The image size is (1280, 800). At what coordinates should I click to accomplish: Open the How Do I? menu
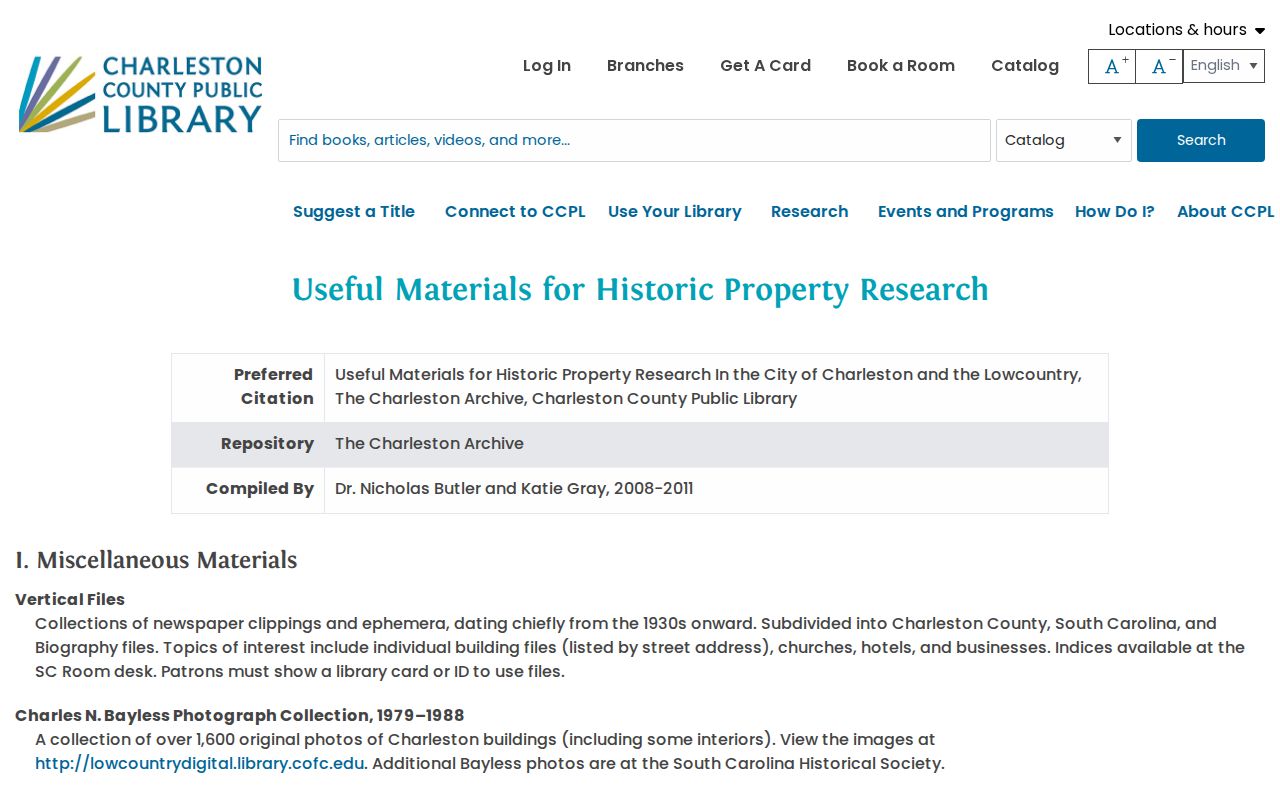1115,212
